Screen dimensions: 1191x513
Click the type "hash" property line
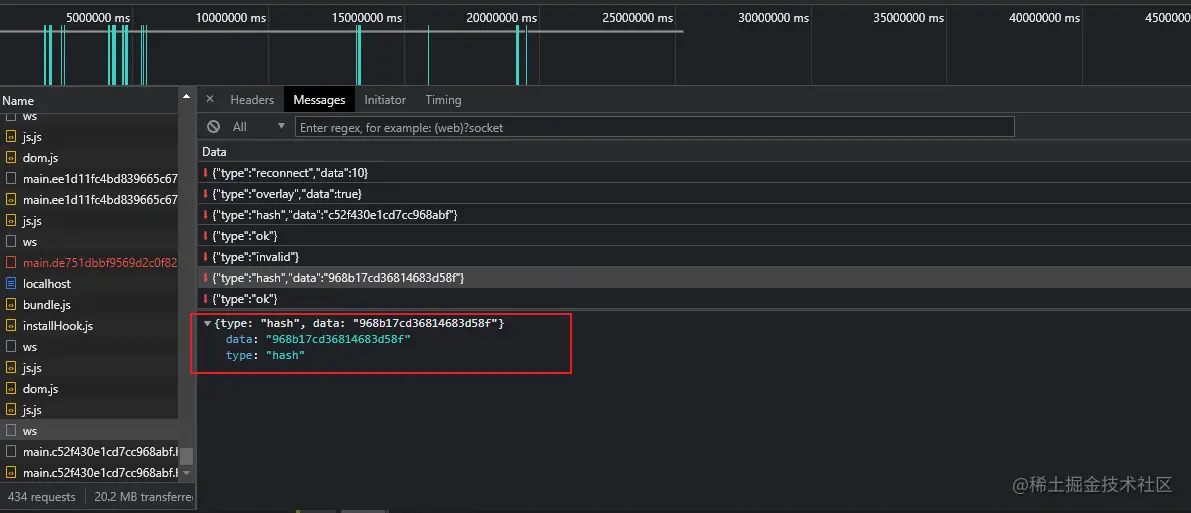coord(265,355)
